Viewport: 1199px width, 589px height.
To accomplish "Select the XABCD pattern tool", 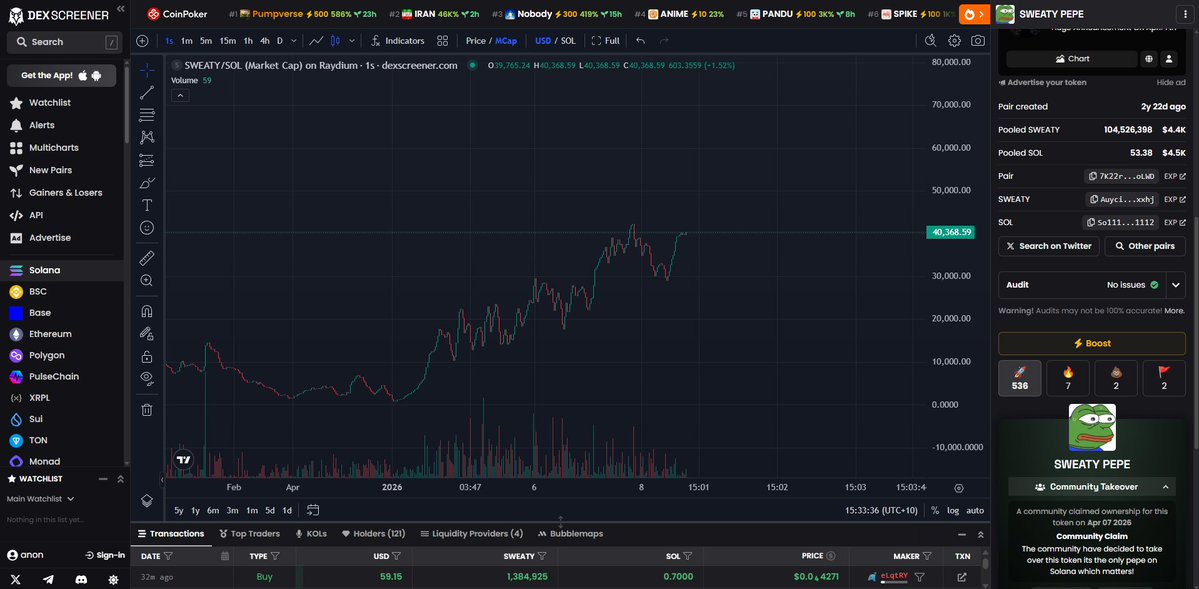I will pos(147,138).
